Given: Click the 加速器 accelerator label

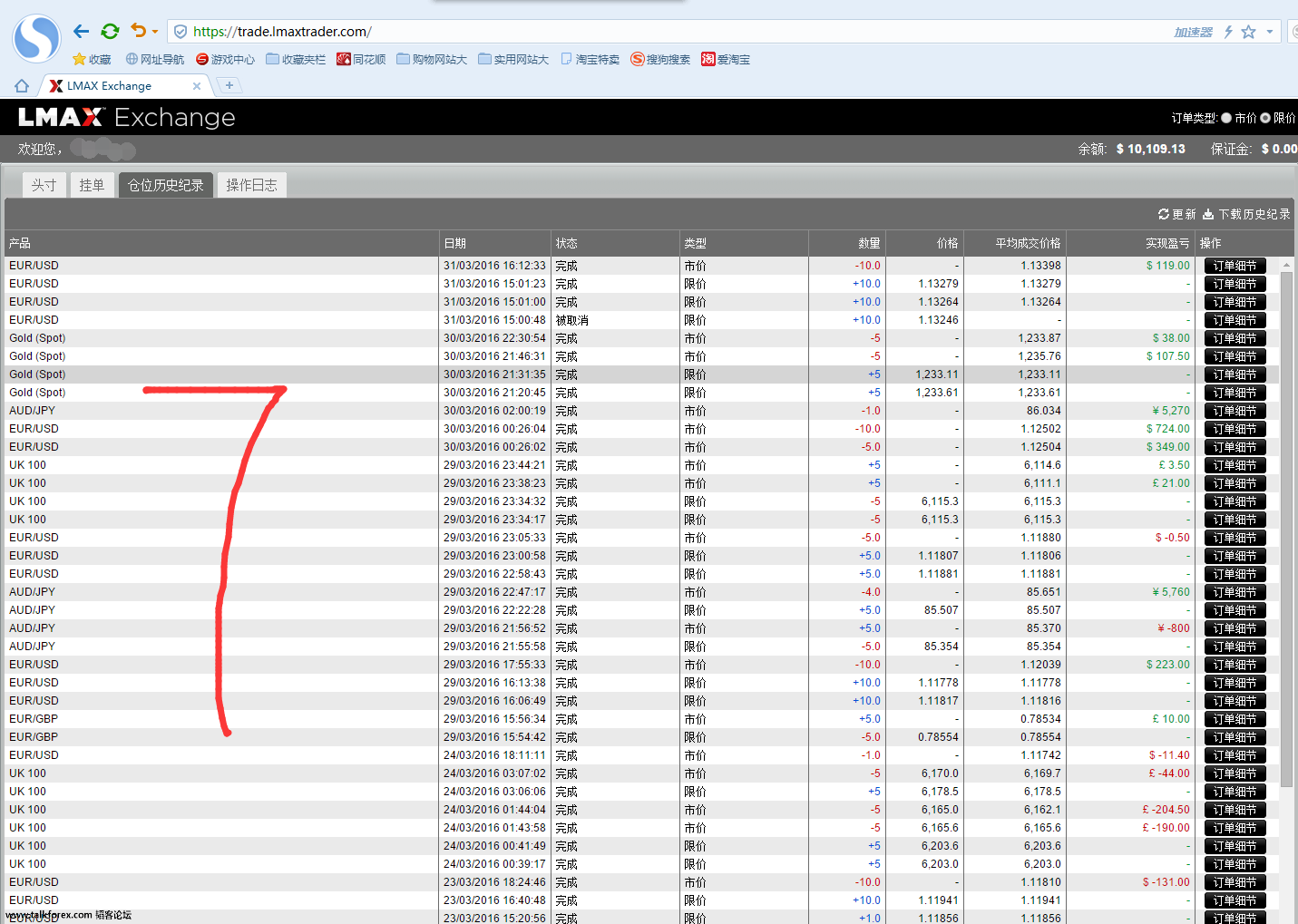Looking at the screenshot, I should (1193, 32).
